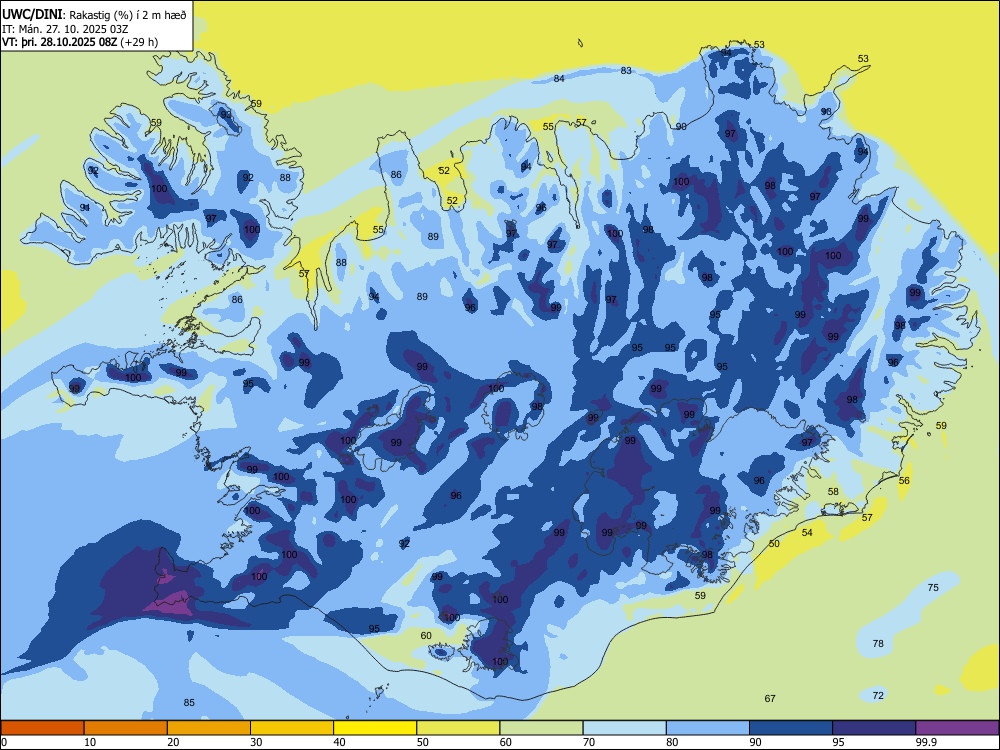Click the legend scale label '99.9'
The image size is (1000, 750).
926,742
